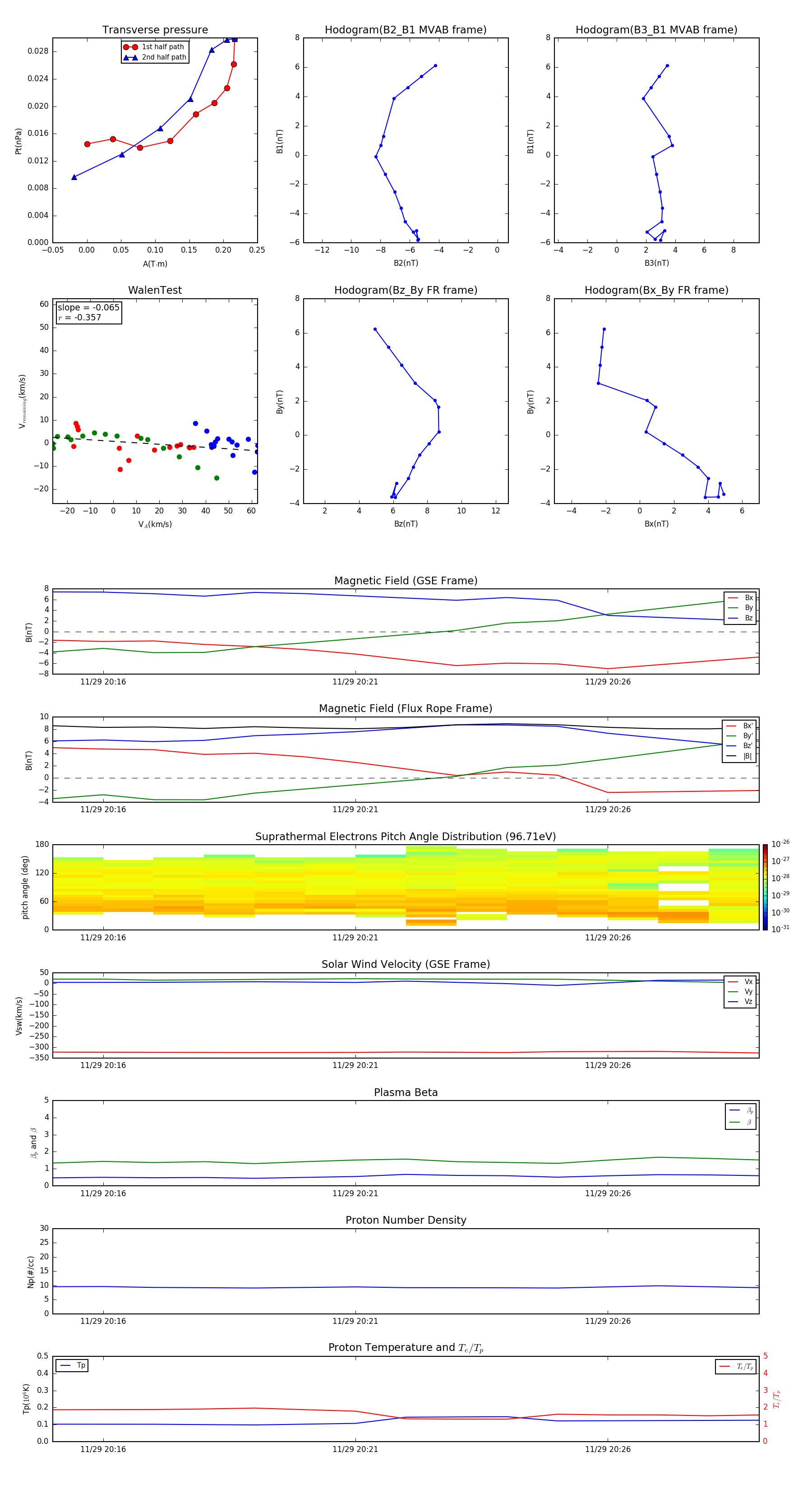Select the 'Bx' entry in GSE field legend
812x1489 pixels.
[741, 598]
